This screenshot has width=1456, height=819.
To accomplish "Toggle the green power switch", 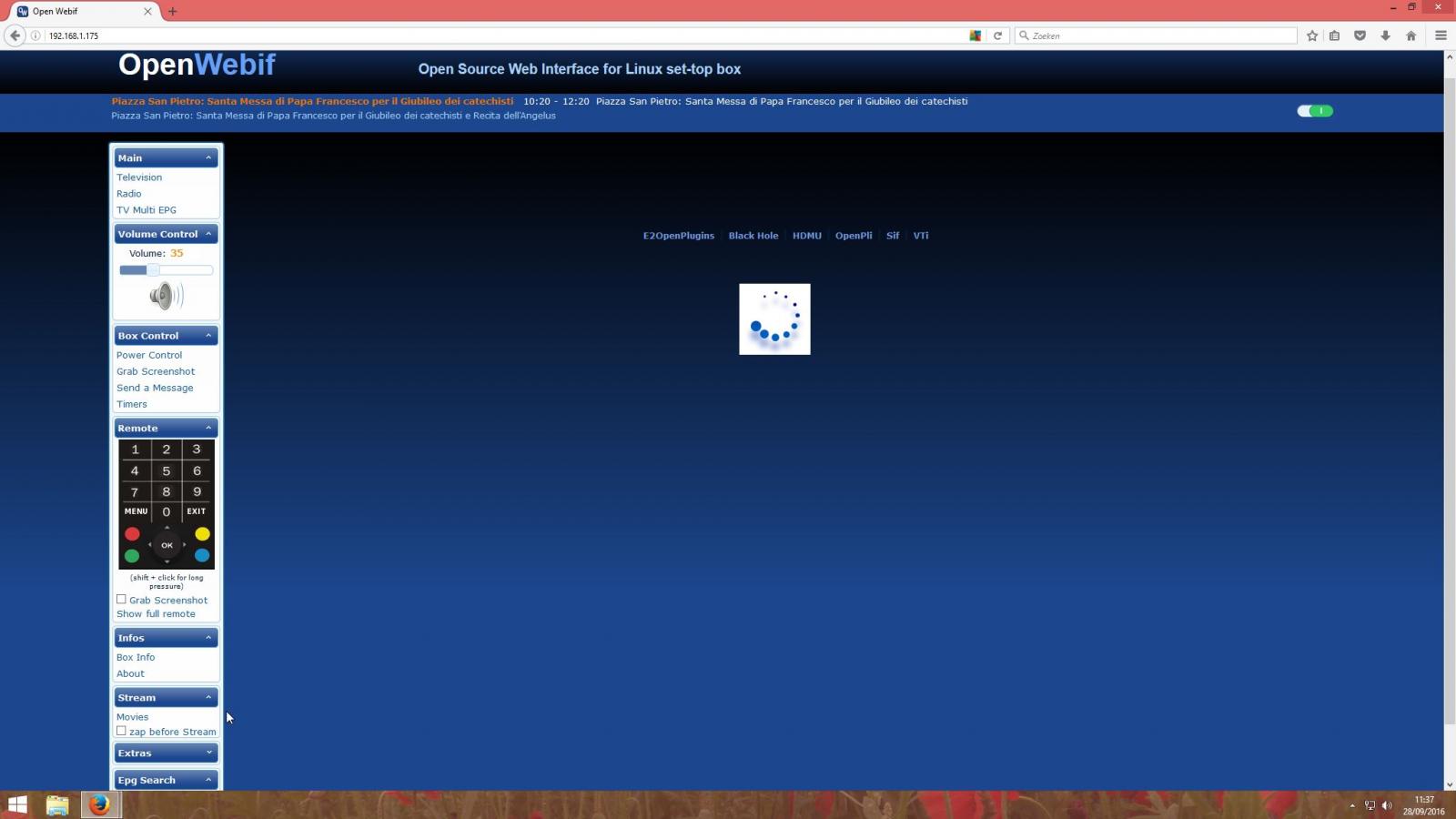I will pos(1315,111).
